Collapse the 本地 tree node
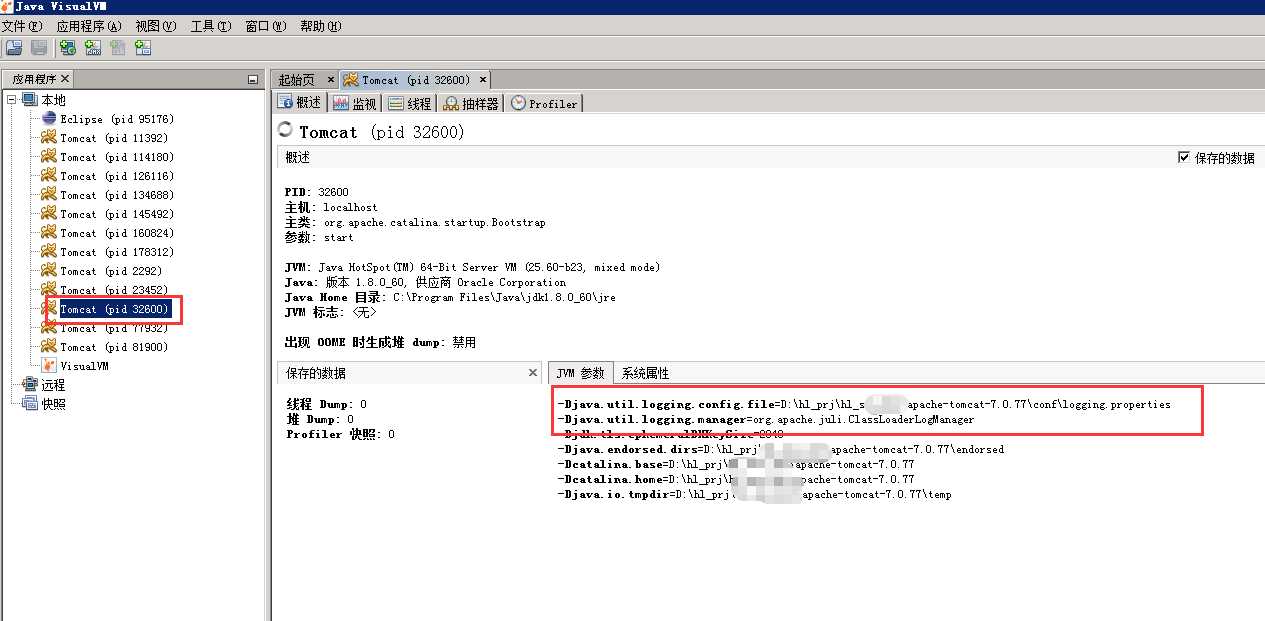The width and height of the screenshot is (1265, 621). click(x=12, y=99)
